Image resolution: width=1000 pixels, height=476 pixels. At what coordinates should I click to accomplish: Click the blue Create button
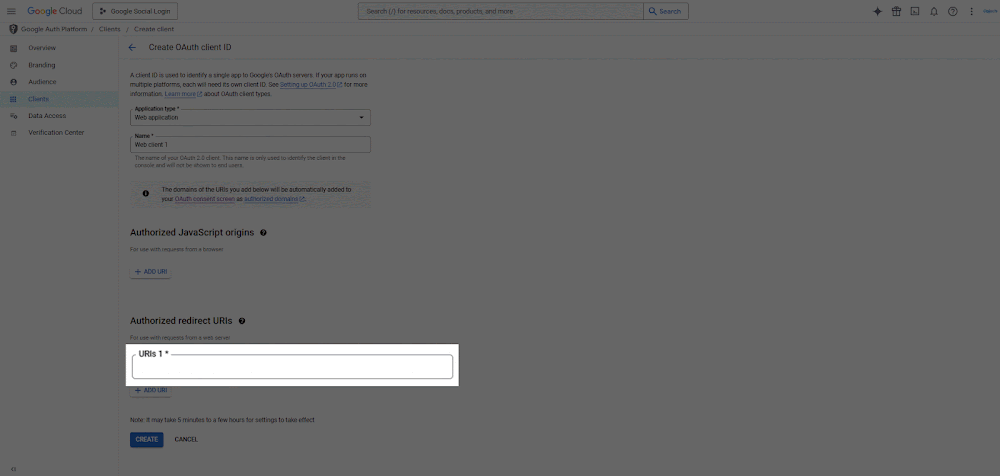coord(146,439)
